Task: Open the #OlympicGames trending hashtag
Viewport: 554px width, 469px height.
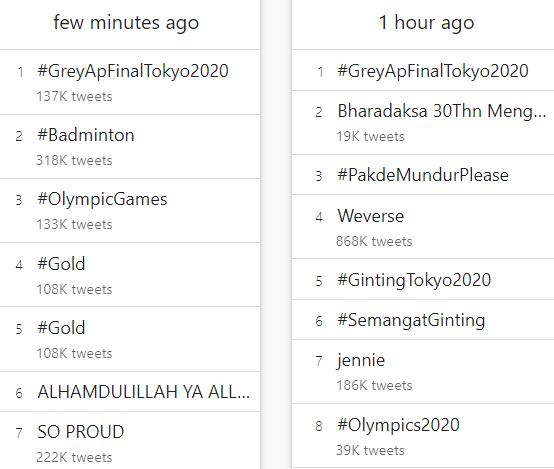Action: [x=102, y=199]
